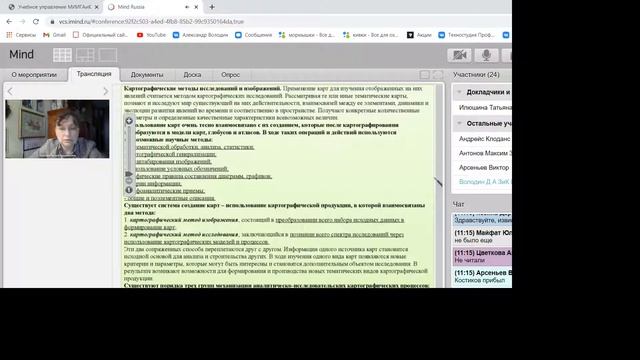Go forward in the browser

tap(22, 22)
